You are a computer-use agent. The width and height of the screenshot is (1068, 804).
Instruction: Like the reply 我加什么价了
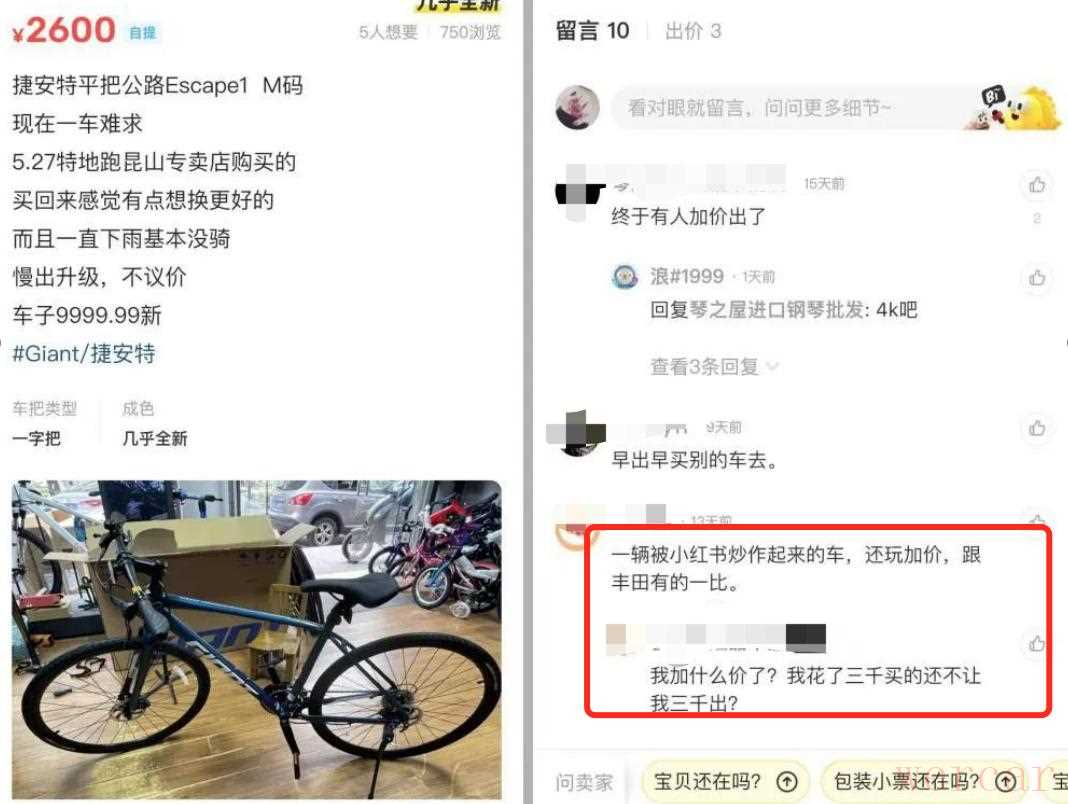coord(1037,643)
